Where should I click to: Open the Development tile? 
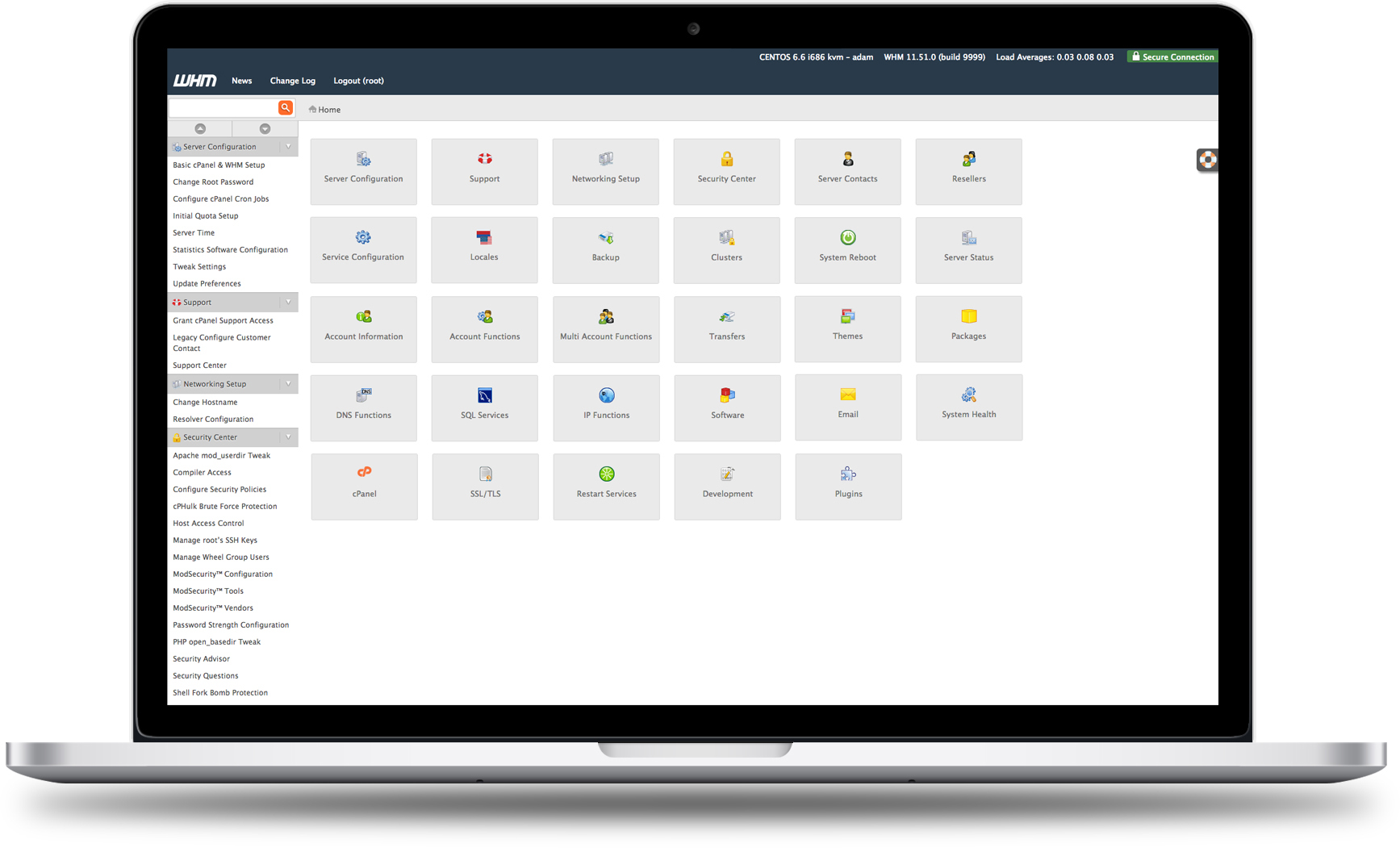click(727, 487)
